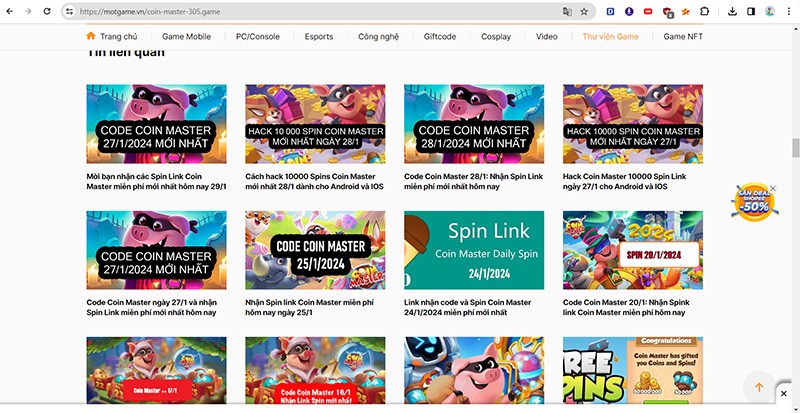Screen dimensions: 800x413
Task: Open article Cách hack 10000 Spins 28/1
Action: pos(314,181)
